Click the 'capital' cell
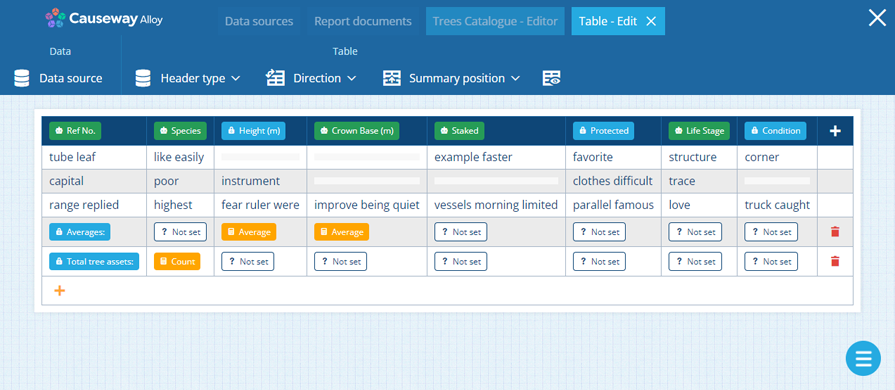The height and width of the screenshot is (390, 895). [x=94, y=181]
